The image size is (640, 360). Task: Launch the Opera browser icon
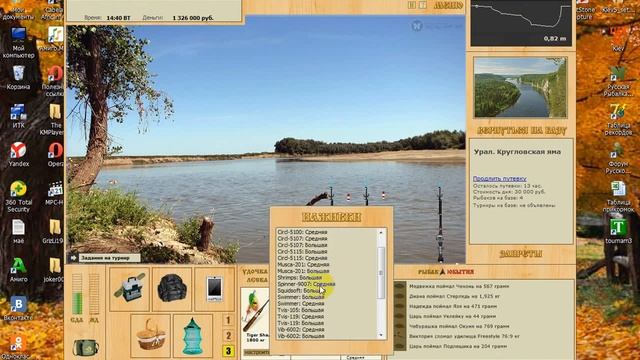(x=55, y=154)
